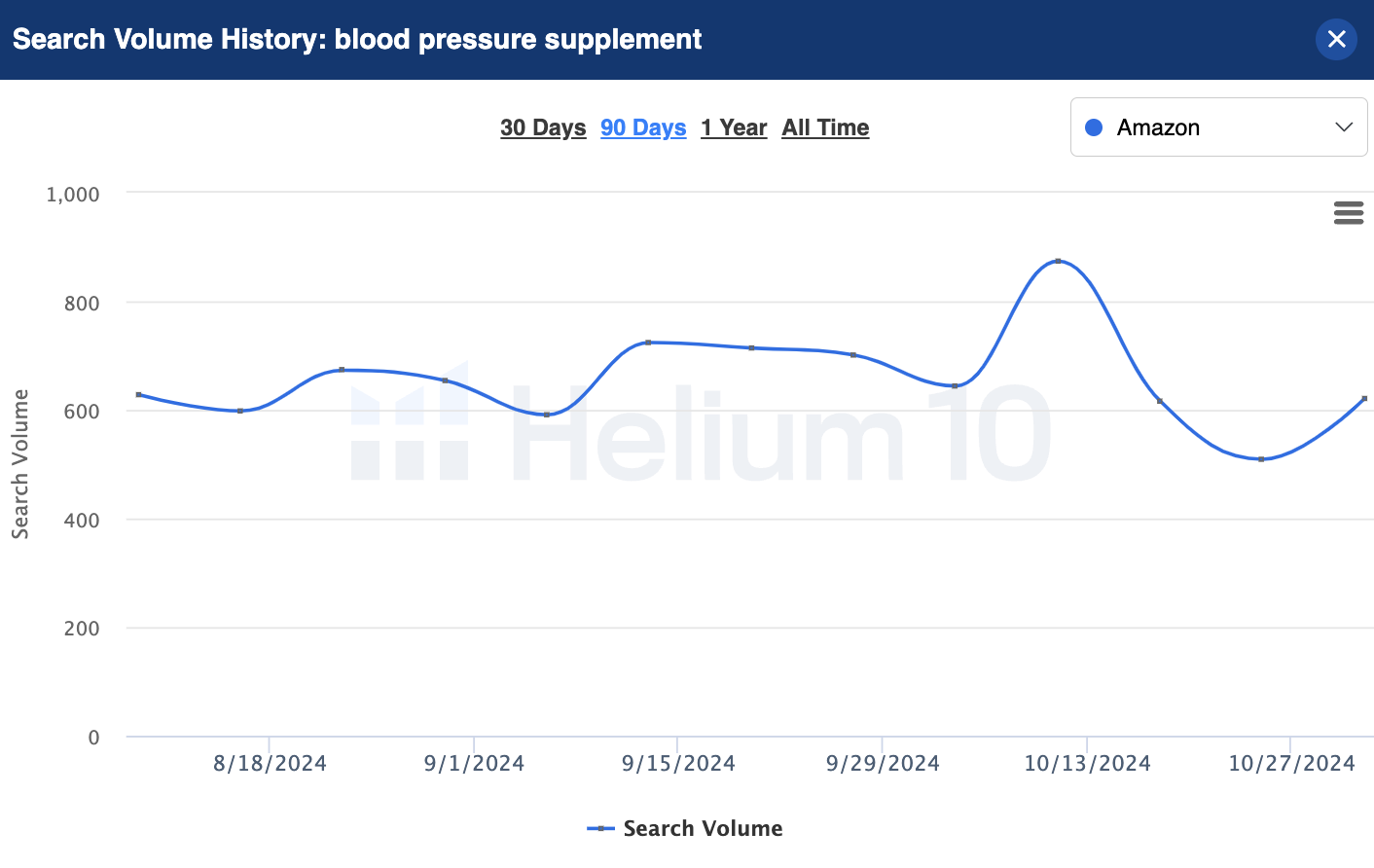Switch to the 90 Days range
1374x868 pixels.
point(643,127)
